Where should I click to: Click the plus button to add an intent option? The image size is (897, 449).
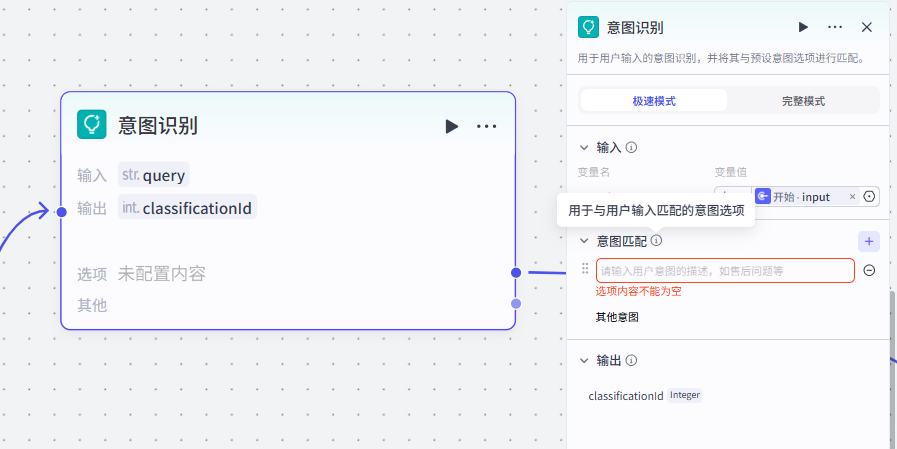pyautogui.click(x=868, y=241)
